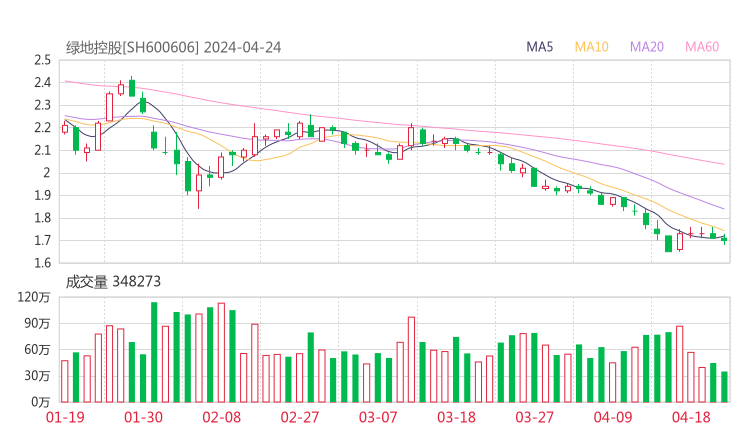Click the MA5 legend label
740x440 pixels.
[539, 47]
